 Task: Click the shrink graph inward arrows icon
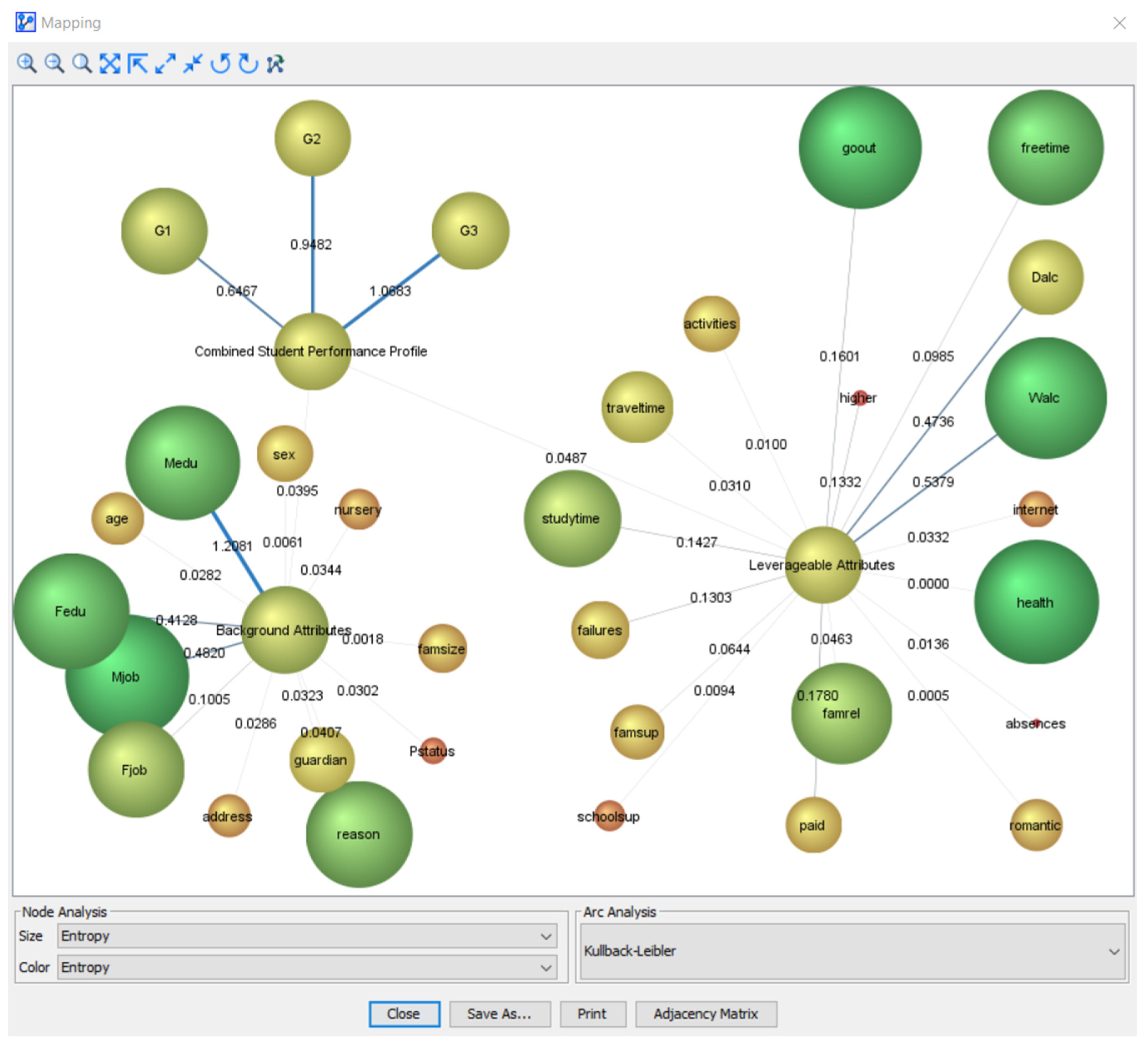pyautogui.click(x=193, y=64)
